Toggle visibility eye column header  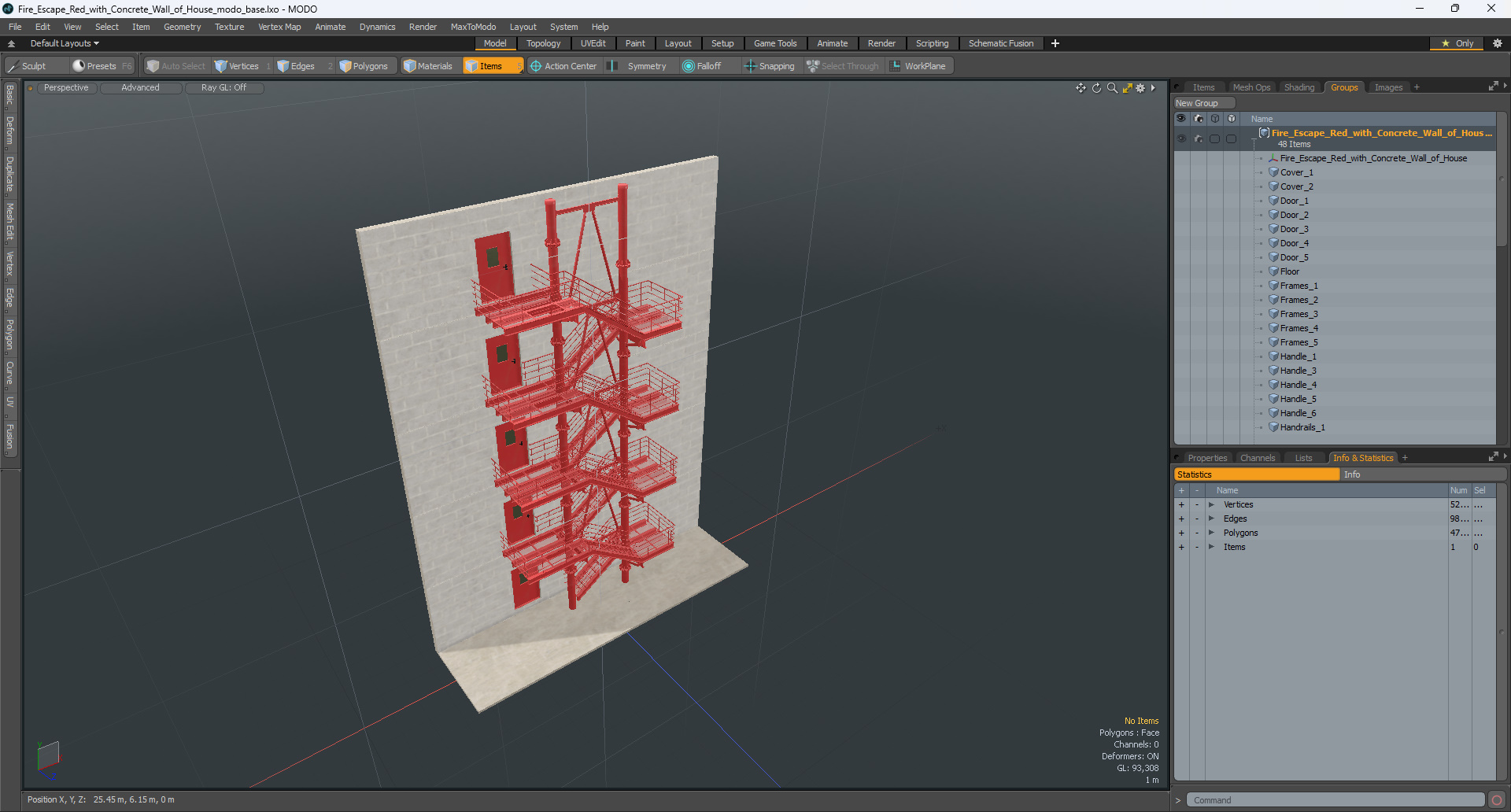coord(1181,119)
